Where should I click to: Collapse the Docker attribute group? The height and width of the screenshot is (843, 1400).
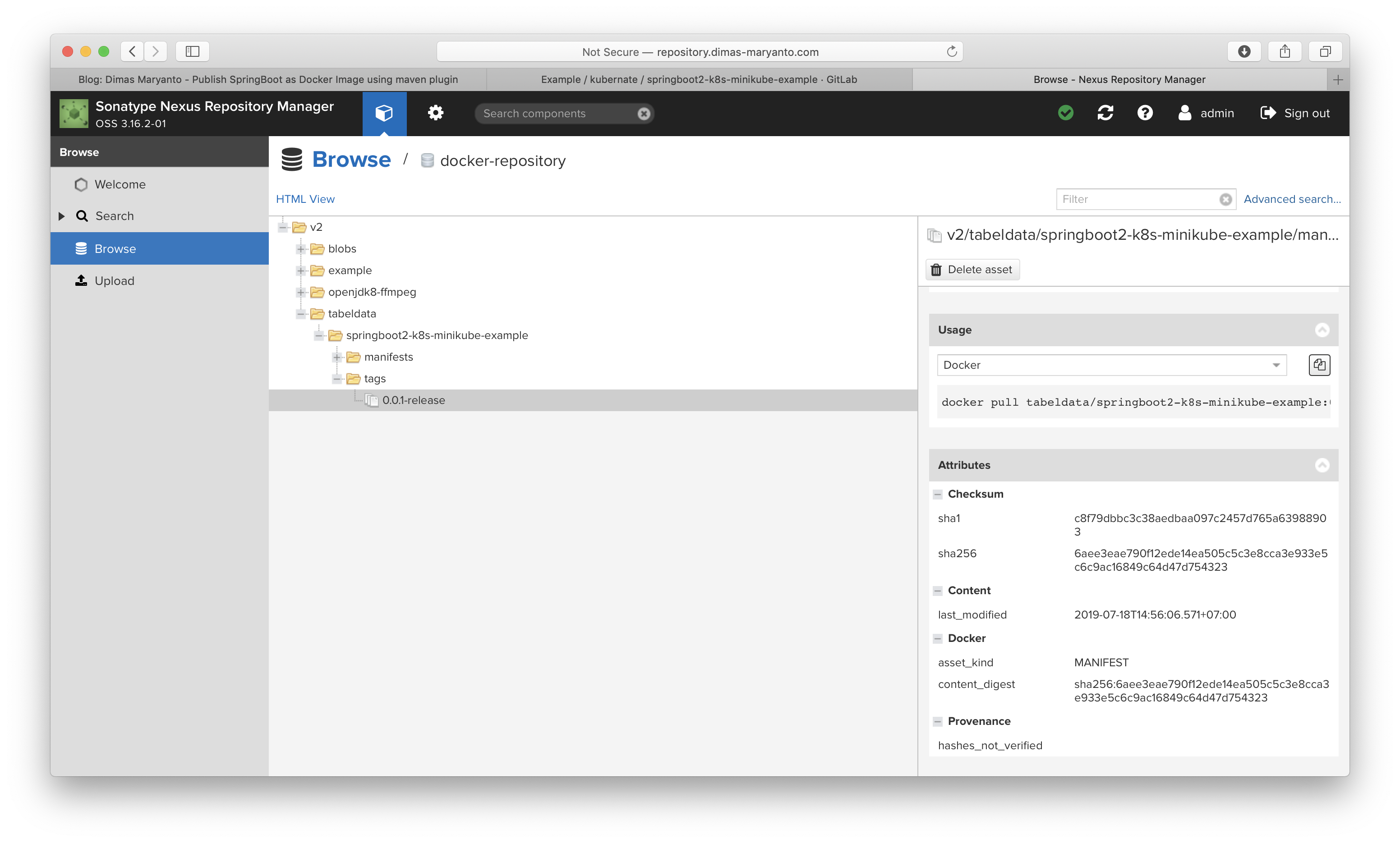tap(938, 638)
